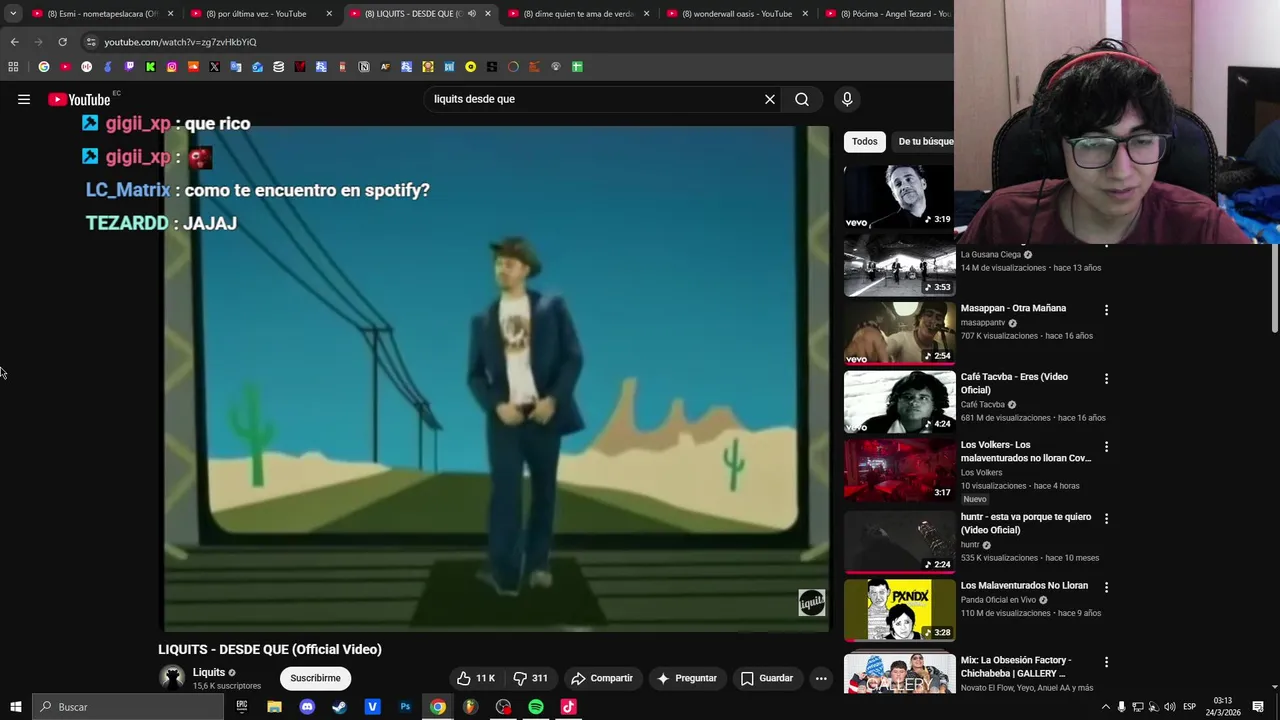This screenshot has height=720, width=1280.
Task: Dislike the video showing 311
Action: coord(530,678)
